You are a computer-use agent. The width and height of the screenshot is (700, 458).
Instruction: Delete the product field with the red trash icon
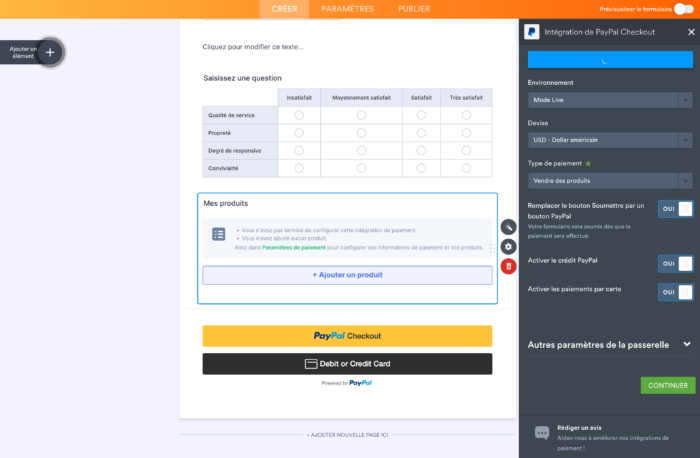[508, 266]
